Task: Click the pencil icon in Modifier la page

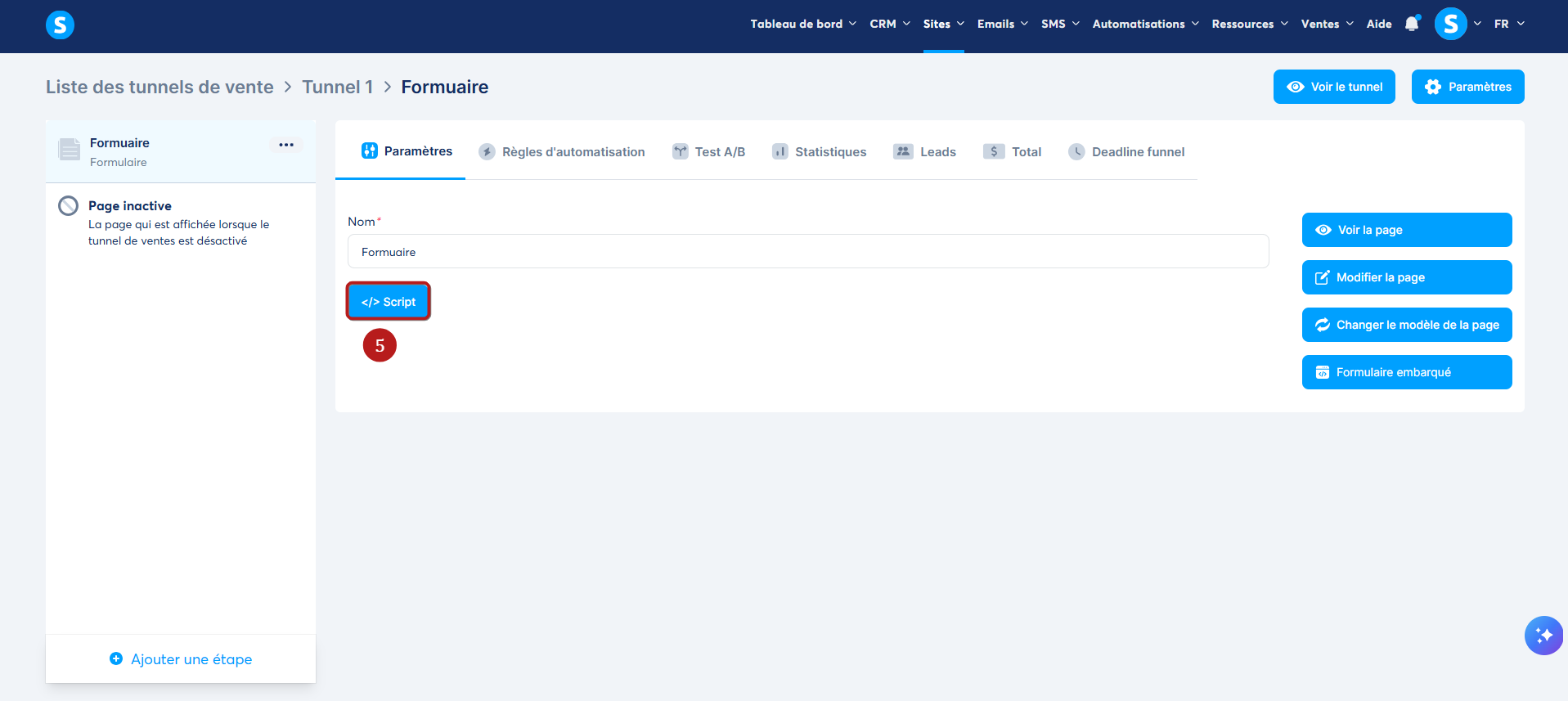Action: click(1322, 277)
